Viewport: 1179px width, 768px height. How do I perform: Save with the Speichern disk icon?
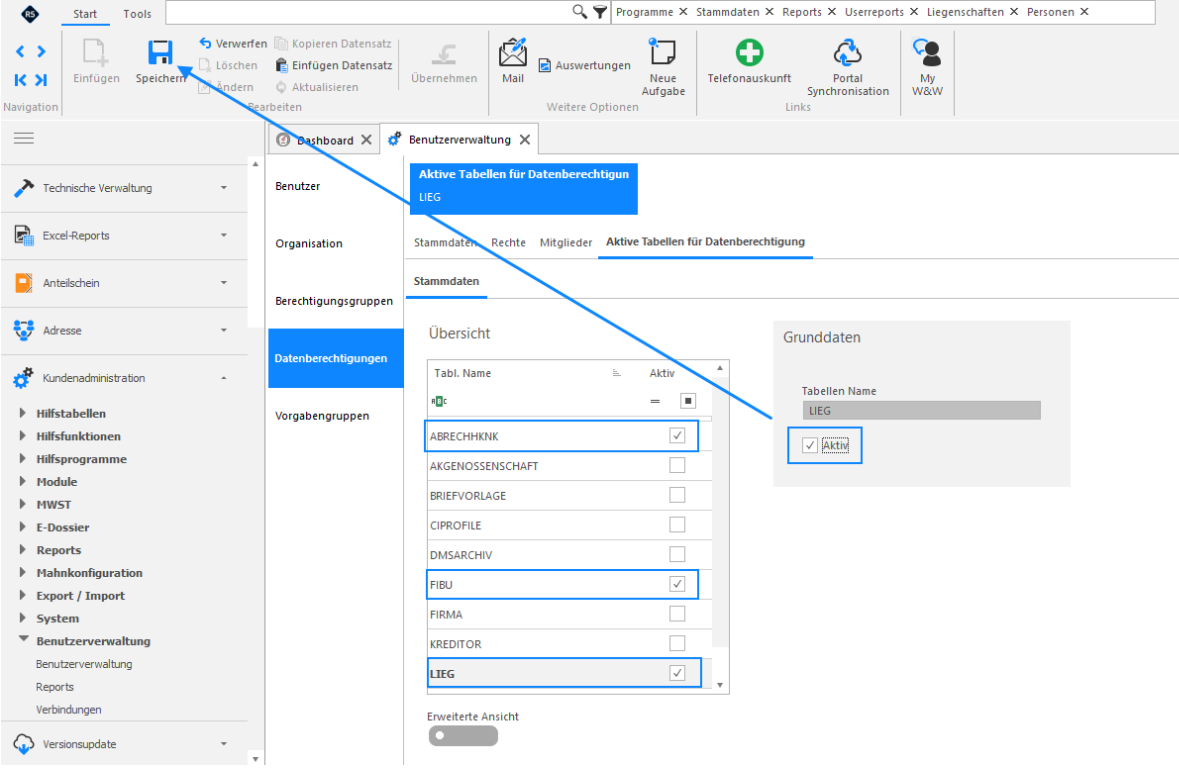[160, 53]
